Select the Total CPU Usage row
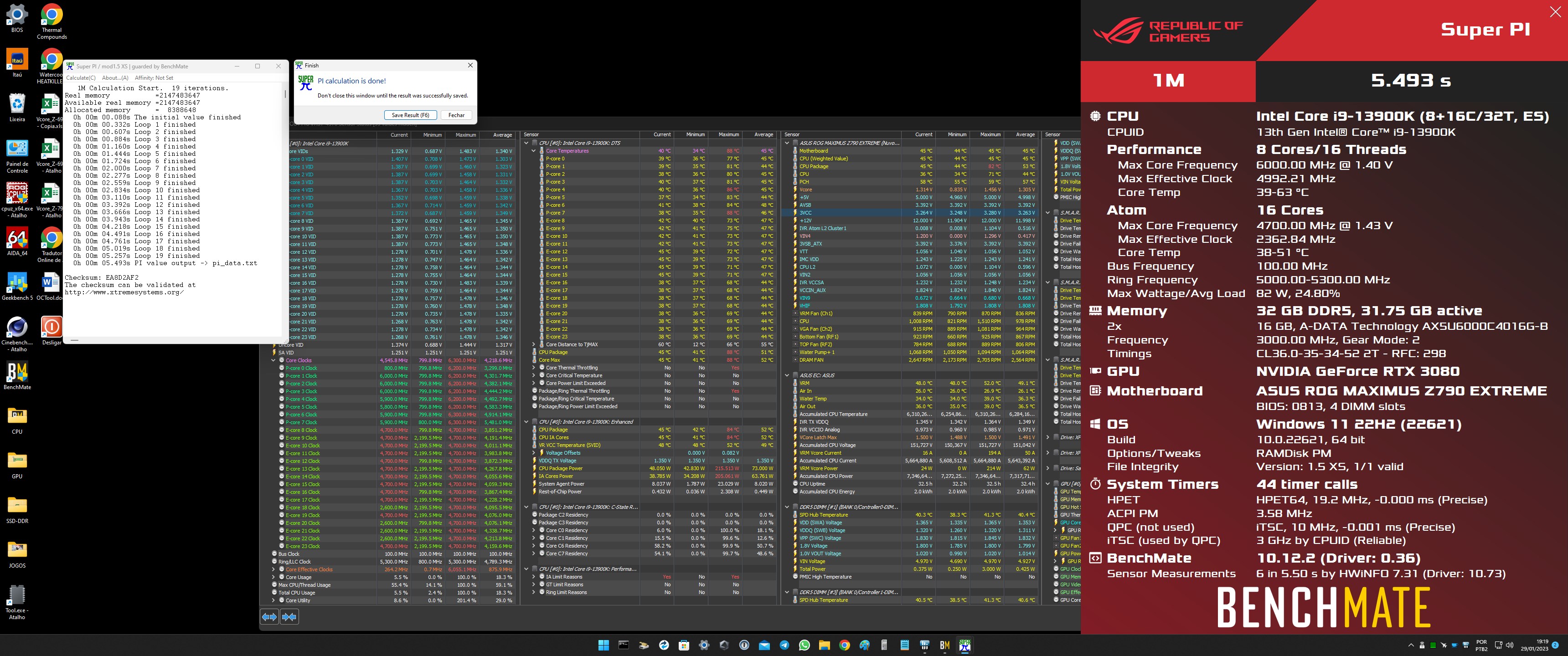Screen dimensions: 1568x656 (394, 593)
